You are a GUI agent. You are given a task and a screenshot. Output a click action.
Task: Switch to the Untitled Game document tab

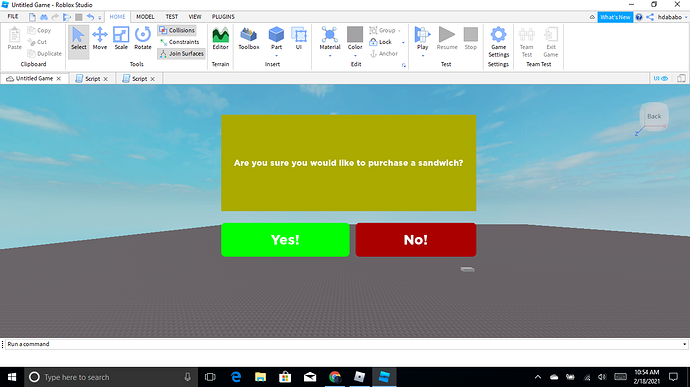(34, 78)
